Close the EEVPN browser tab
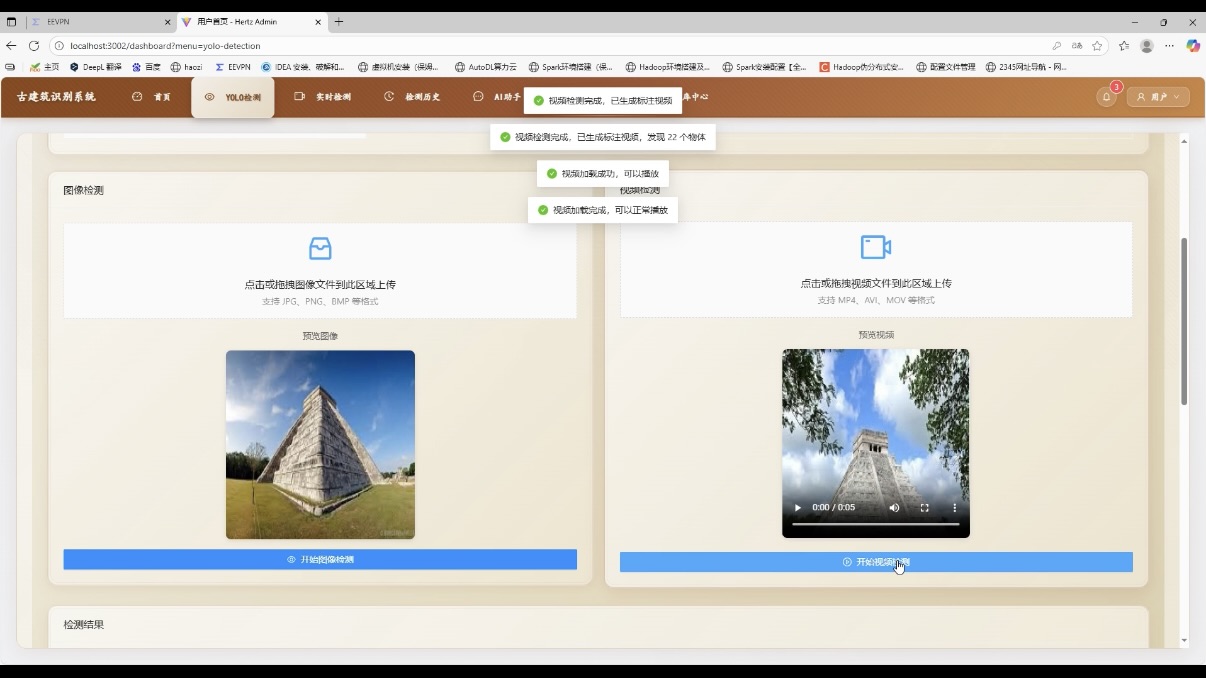The height and width of the screenshot is (678, 1206). pyautogui.click(x=167, y=22)
